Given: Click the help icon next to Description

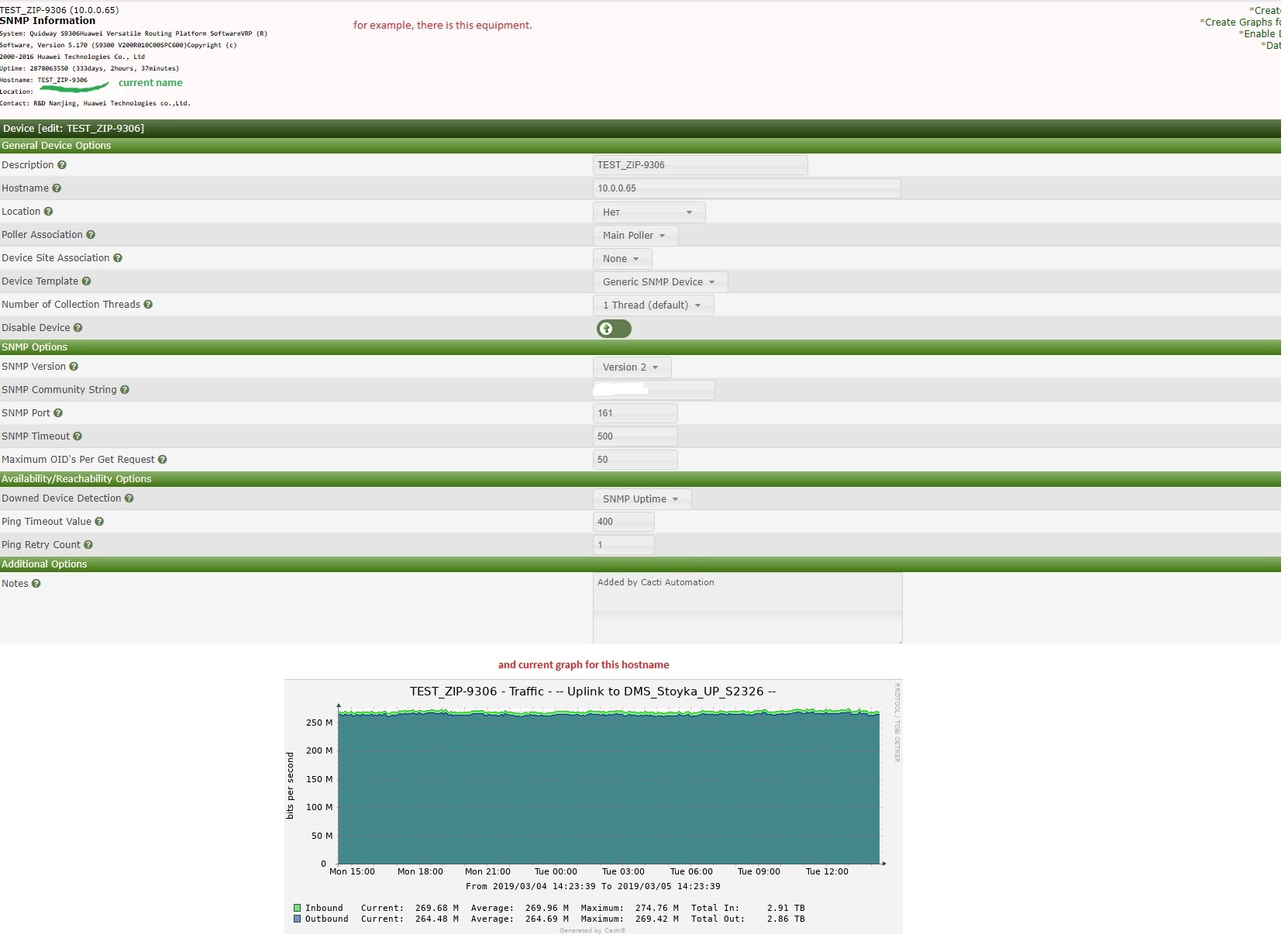Looking at the screenshot, I should [x=62, y=165].
